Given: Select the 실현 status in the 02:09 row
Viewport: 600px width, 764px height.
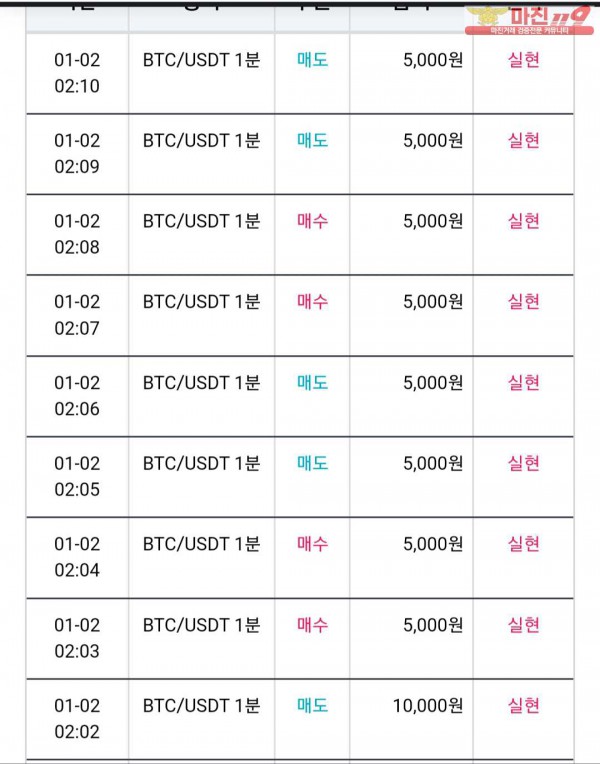Looking at the screenshot, I should (x=523, y=141).
